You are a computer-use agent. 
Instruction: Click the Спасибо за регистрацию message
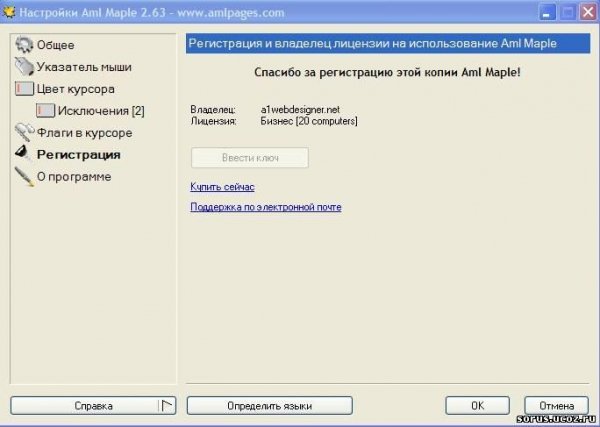pos(387,72)
